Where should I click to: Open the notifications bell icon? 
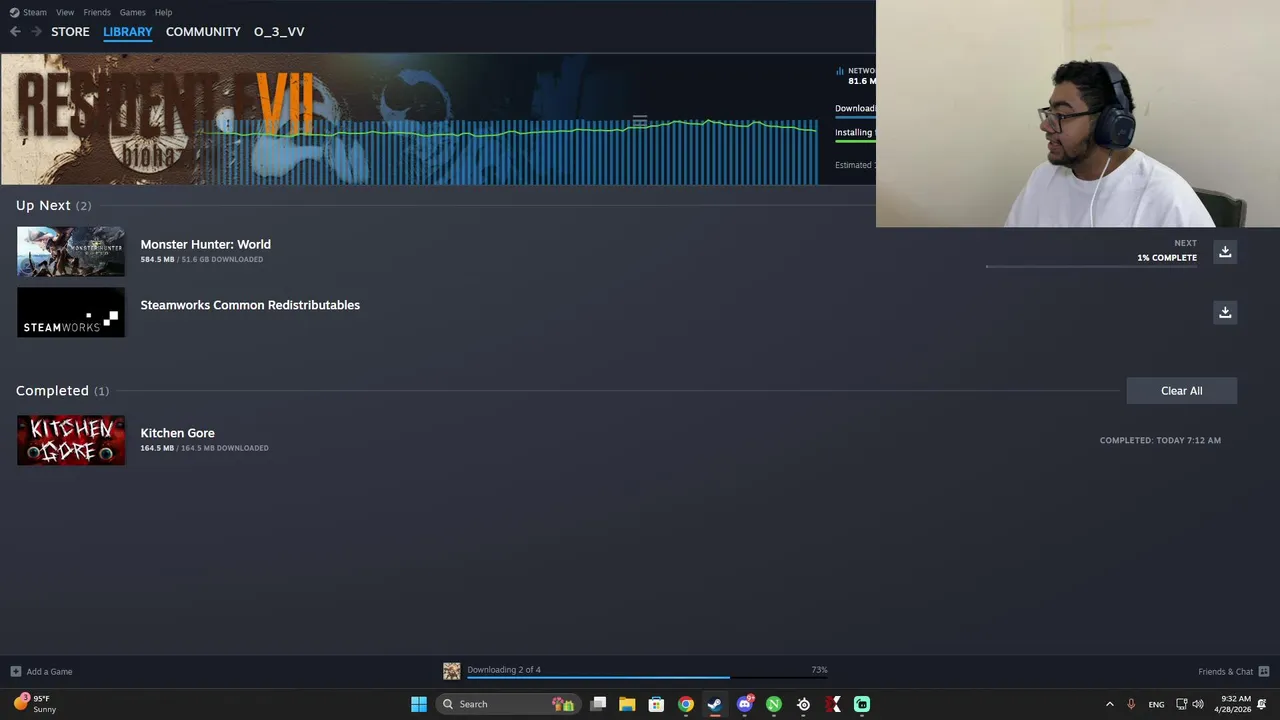point(1262,704)
